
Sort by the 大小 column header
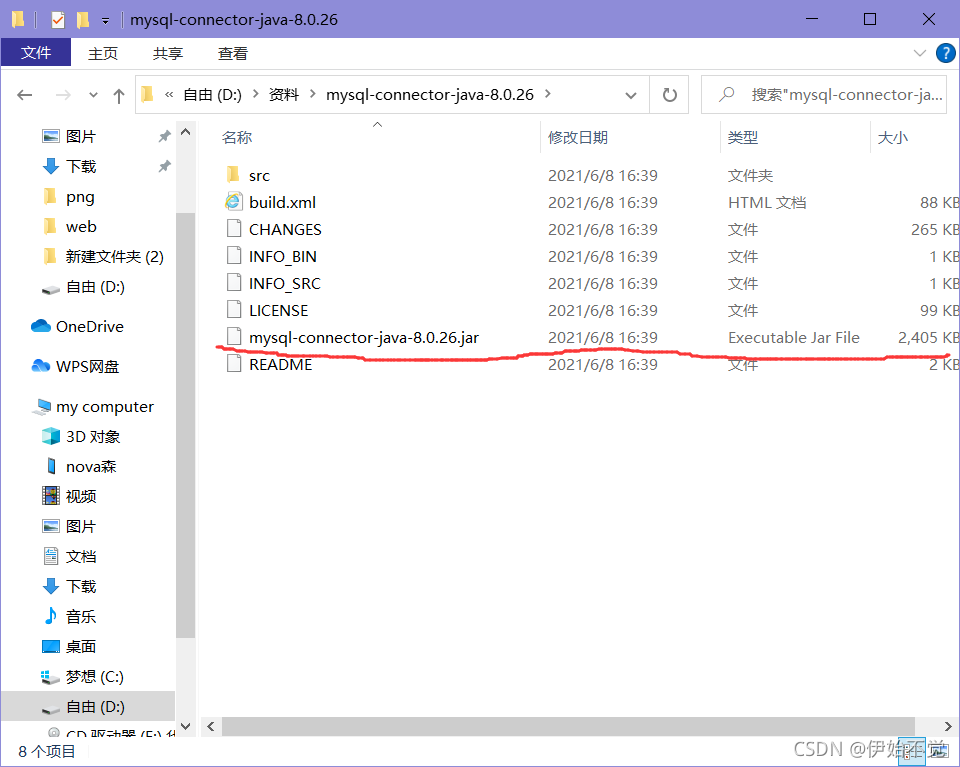coord(893,137)
